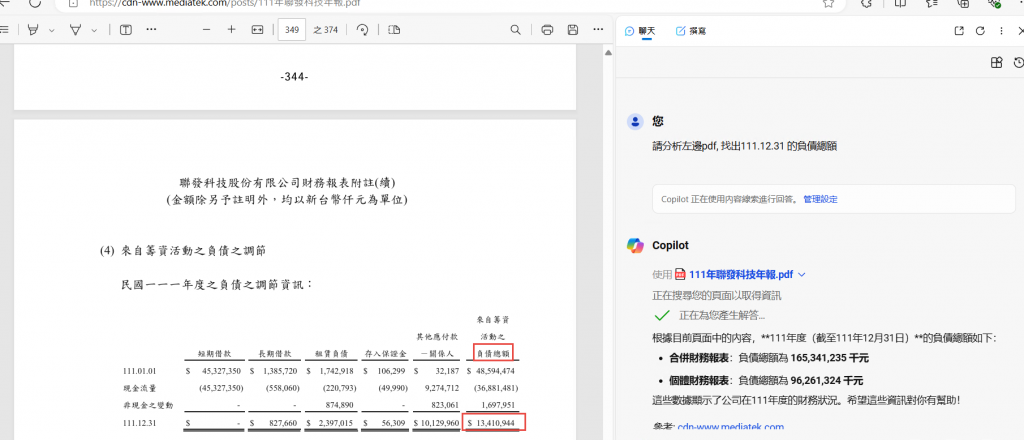
Task: Open PDF toolbar more options menu
Action: (598, 29)
